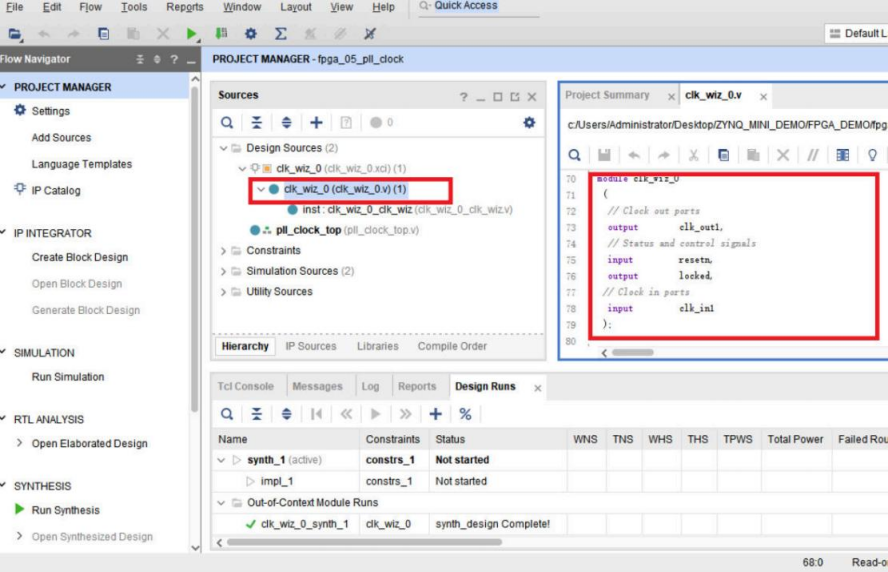Image resolution: width=888 pixels, height=572 pixels.
Task: Toggle line comment icon in editor toolbar
Action: (x=813, y=155)
